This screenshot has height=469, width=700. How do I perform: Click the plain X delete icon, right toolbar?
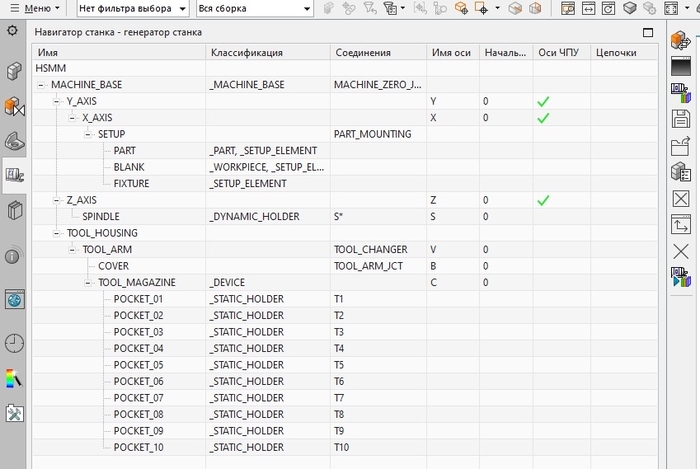[x=681, y=251]
